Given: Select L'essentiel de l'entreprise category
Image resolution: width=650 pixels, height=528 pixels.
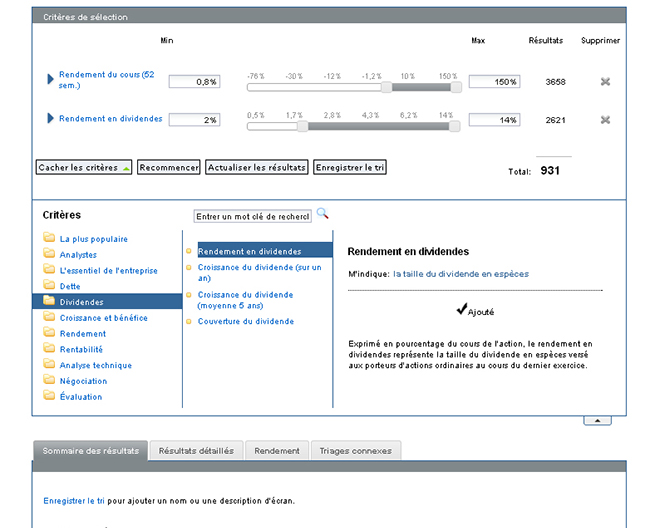Looking at the screenshot, I should [x=109, y=271].
